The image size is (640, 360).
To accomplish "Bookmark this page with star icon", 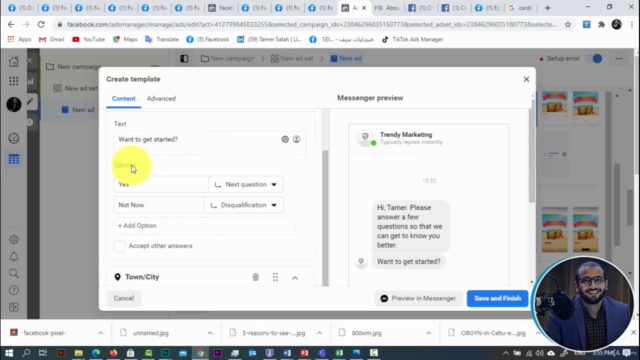I will [568, 24].
